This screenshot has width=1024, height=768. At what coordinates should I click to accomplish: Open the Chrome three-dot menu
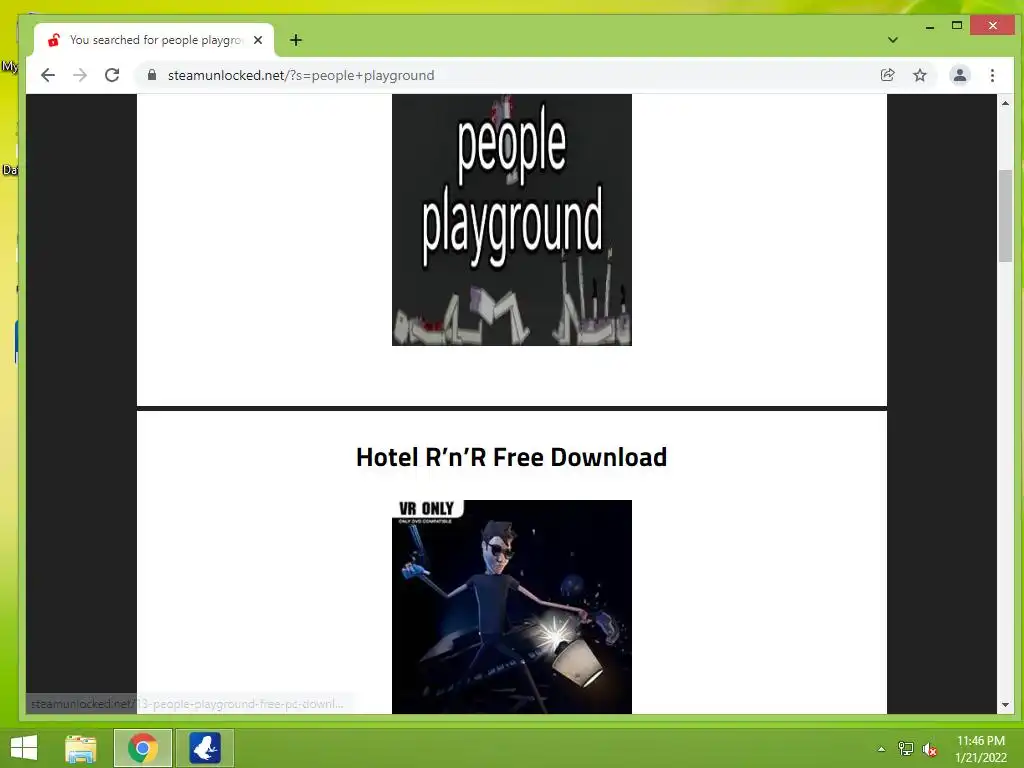coord(992,75)
